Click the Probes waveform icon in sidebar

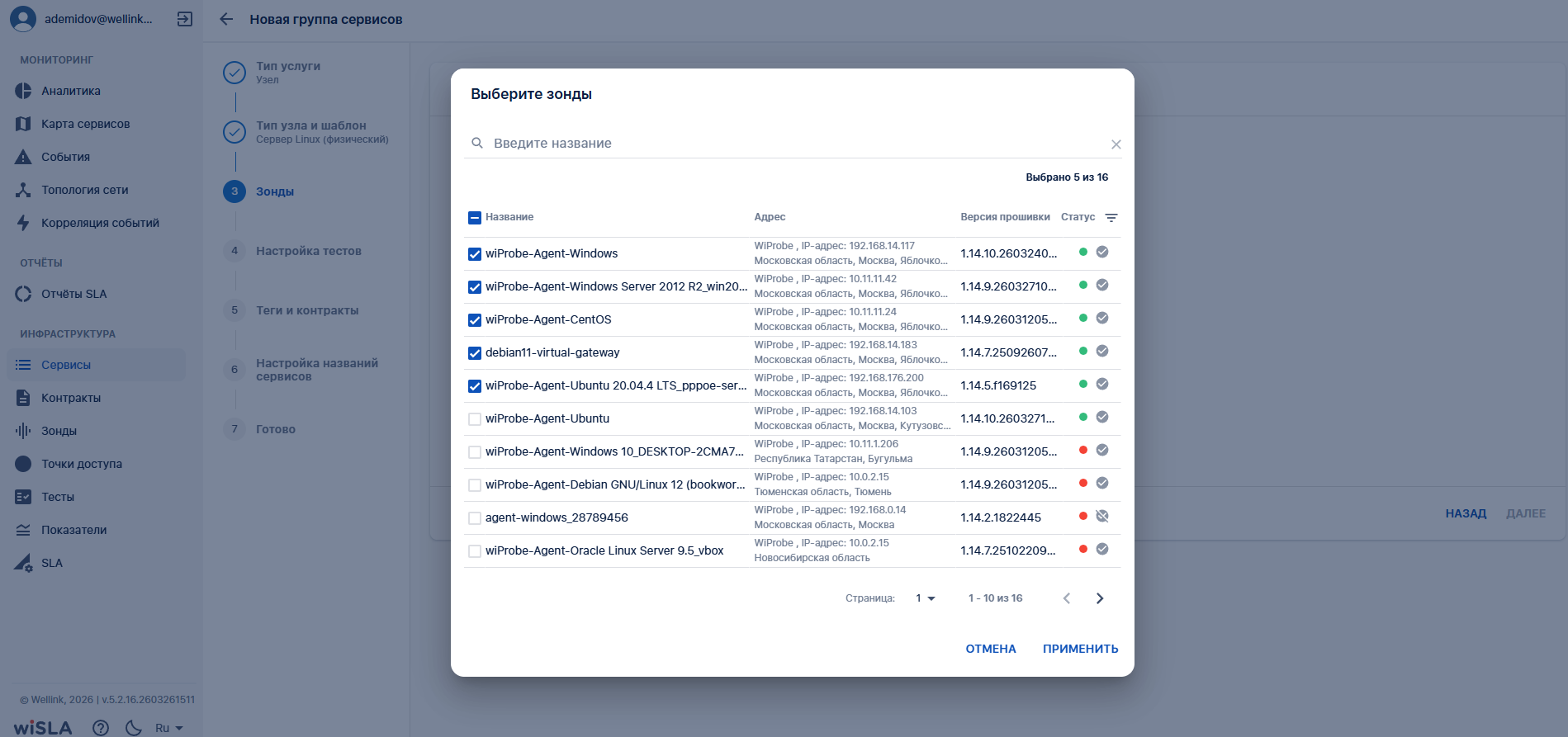(23, 431)
